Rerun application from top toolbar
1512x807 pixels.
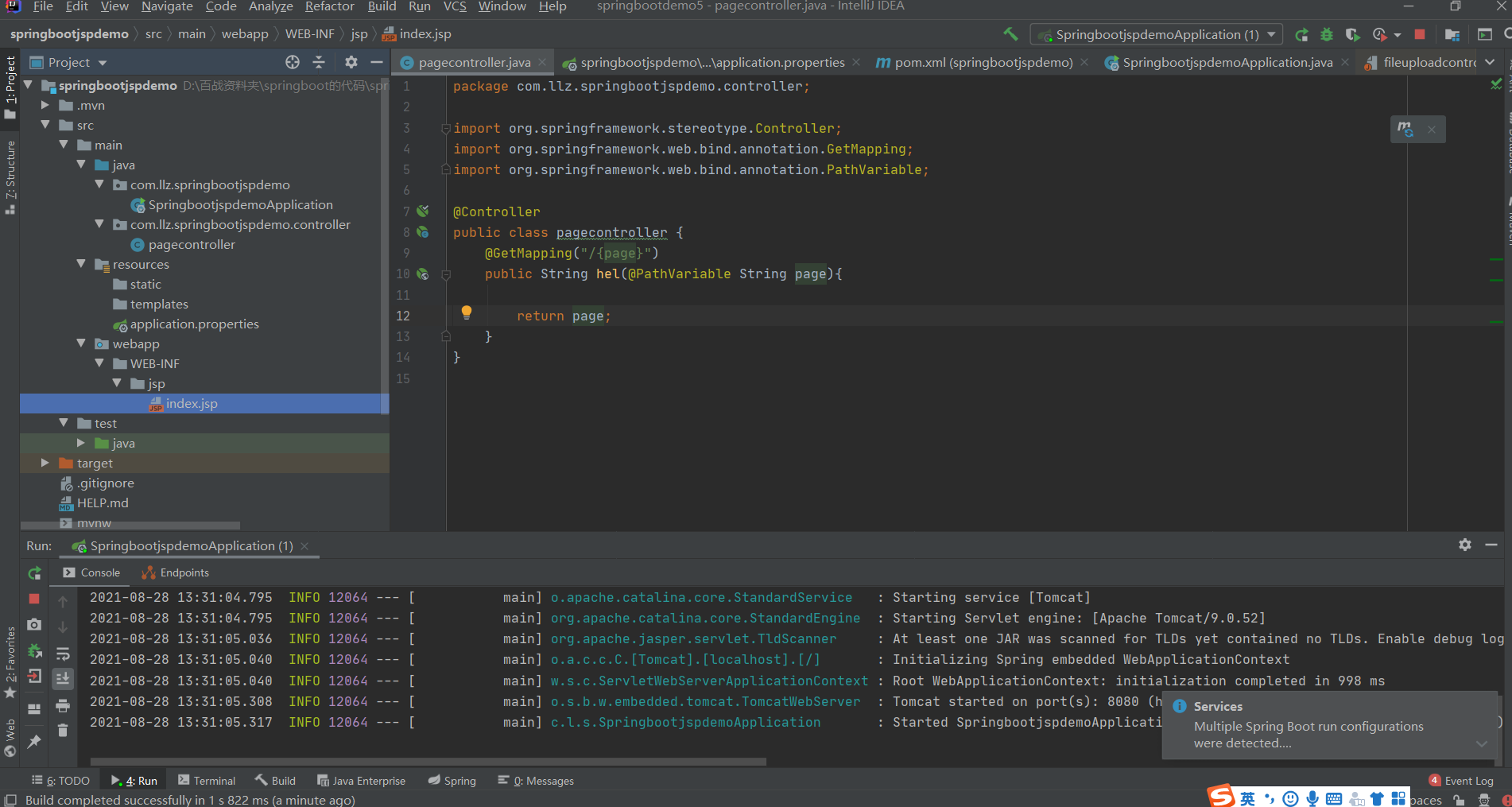(x=1301, y=35)
